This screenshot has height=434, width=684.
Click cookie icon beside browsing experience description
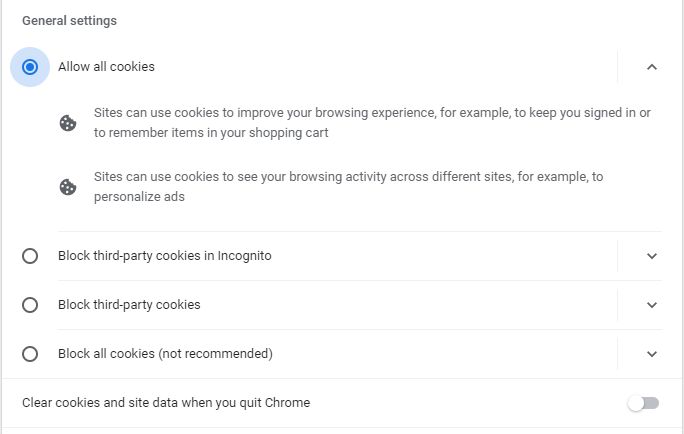pos(68,123)
